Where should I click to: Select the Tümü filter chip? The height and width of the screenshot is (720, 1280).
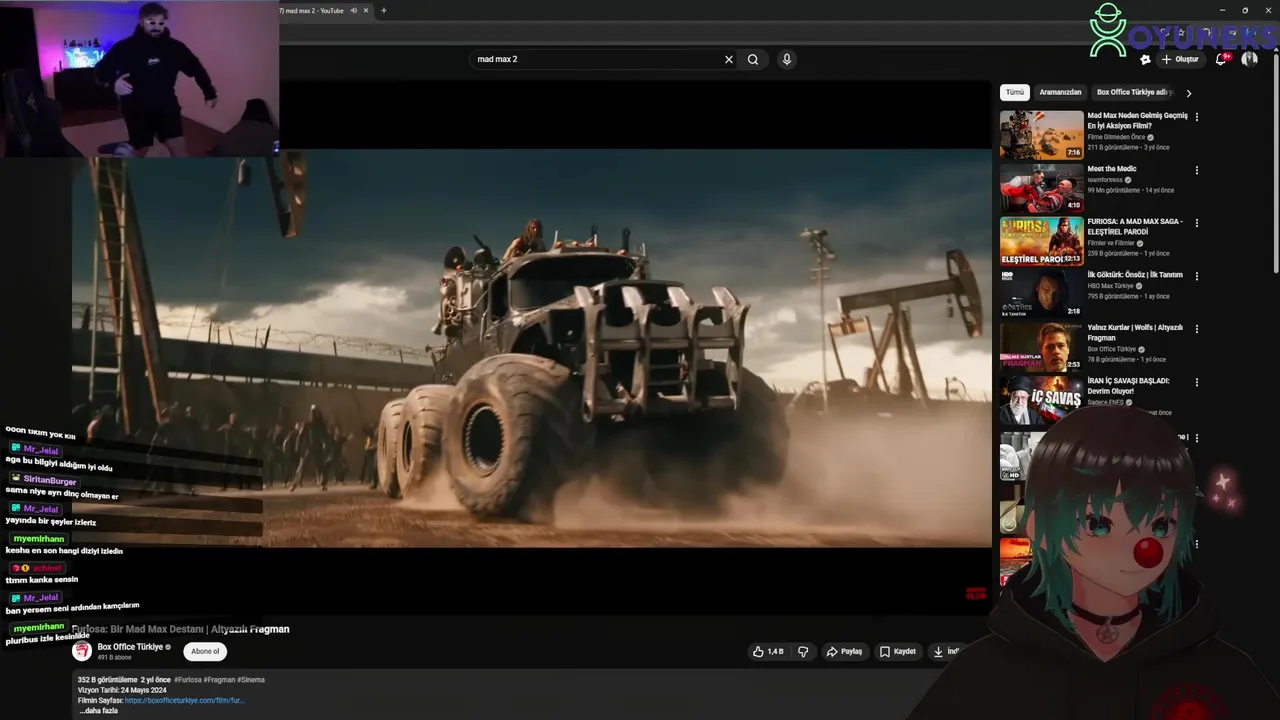(x=1015, y=92)
